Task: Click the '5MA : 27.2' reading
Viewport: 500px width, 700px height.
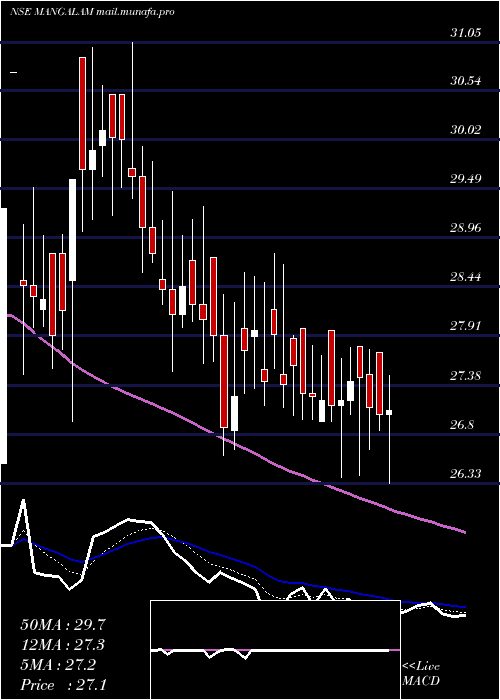Action: [57, 664]
